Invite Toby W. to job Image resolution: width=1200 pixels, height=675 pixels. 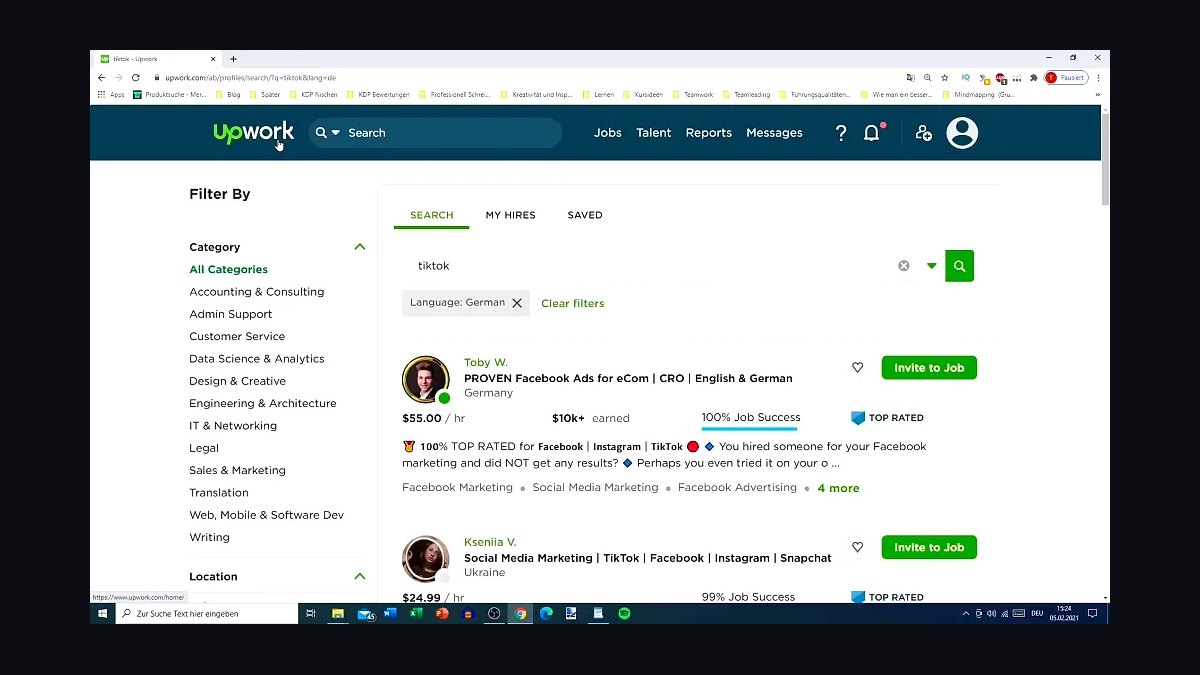[x=929, y=368]
